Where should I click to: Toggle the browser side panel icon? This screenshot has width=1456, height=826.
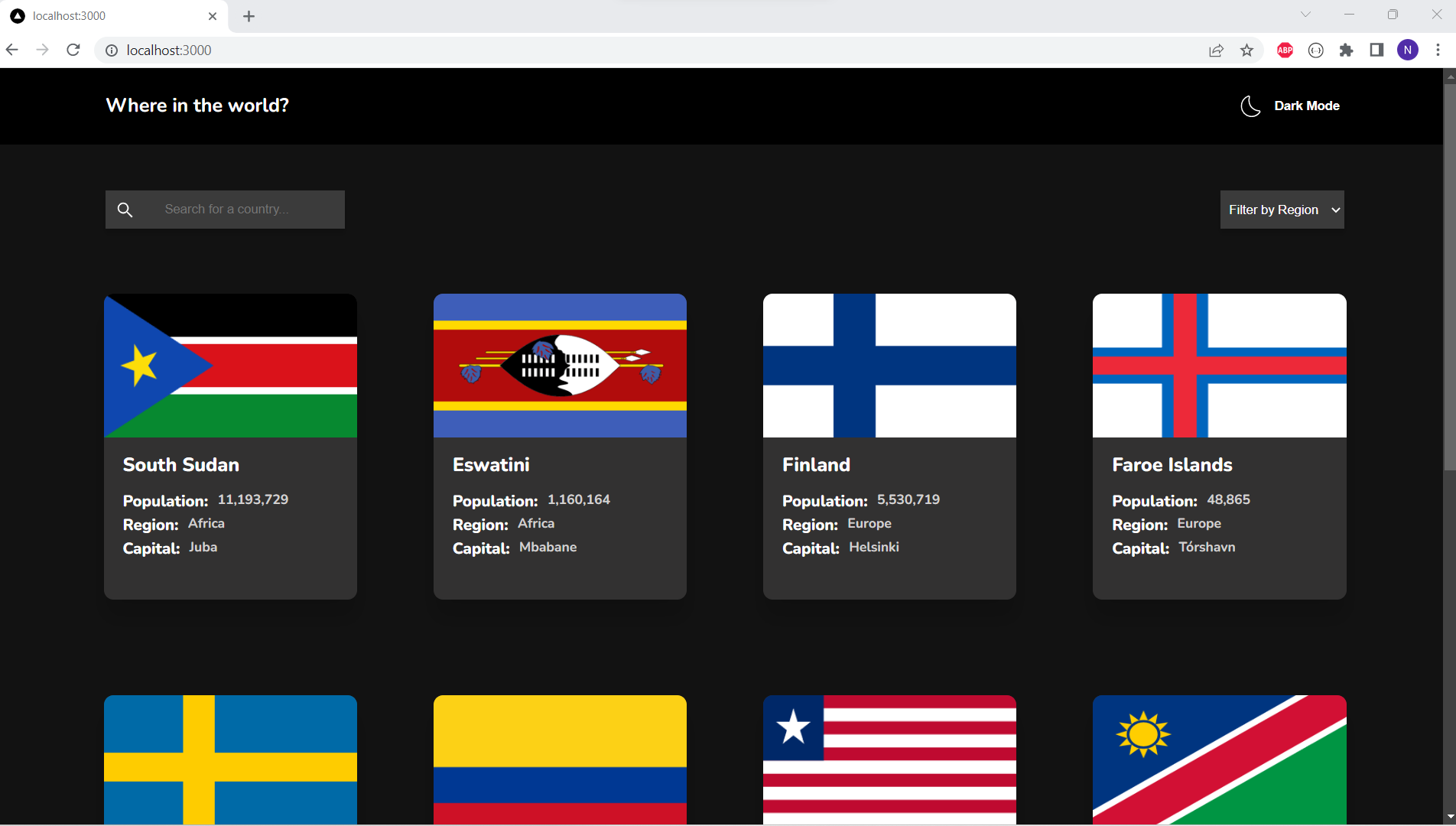tap(1376, 50)
